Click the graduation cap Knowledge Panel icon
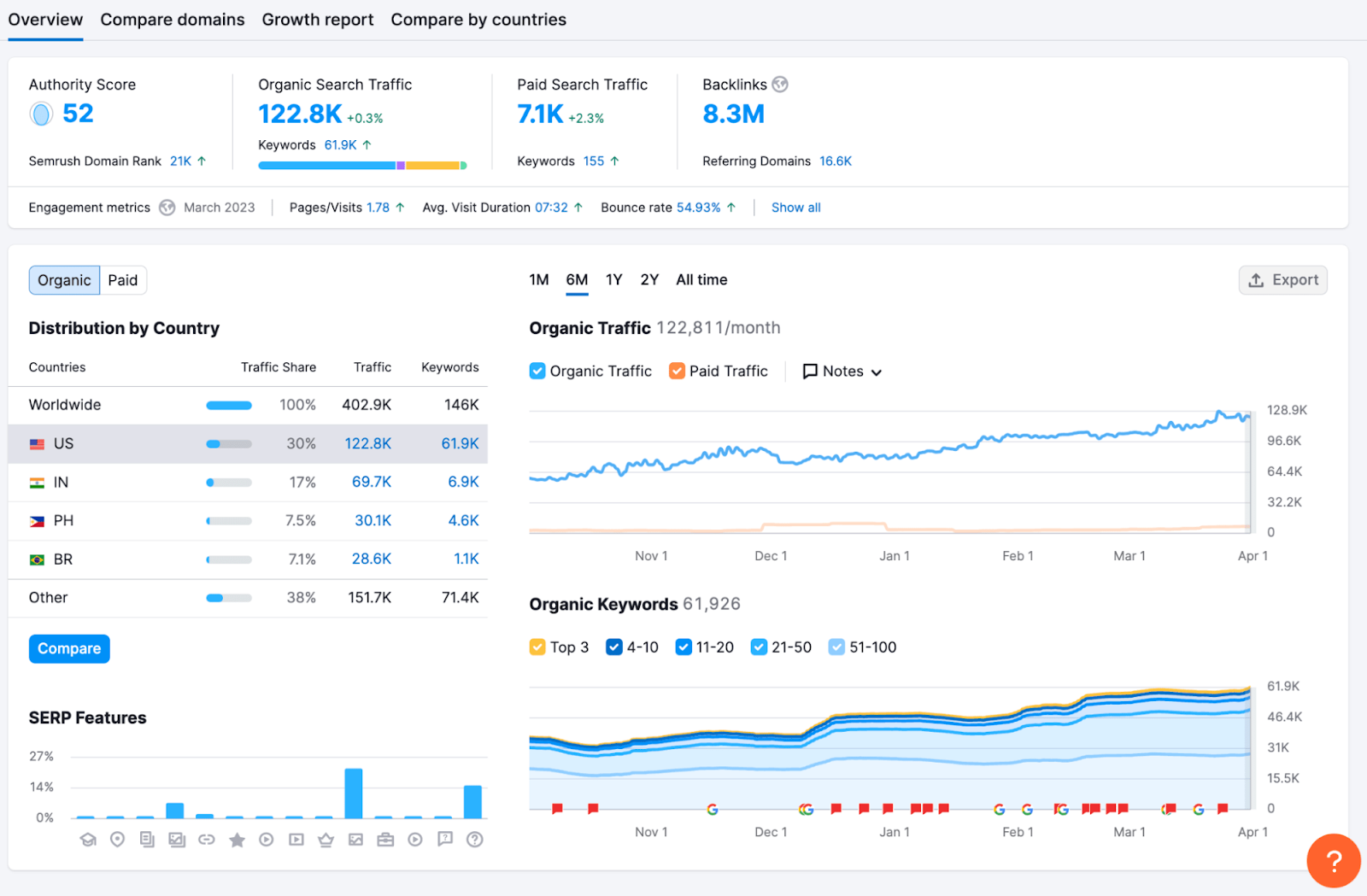This screenshot has width=1367, height=896. pos(88,840)
